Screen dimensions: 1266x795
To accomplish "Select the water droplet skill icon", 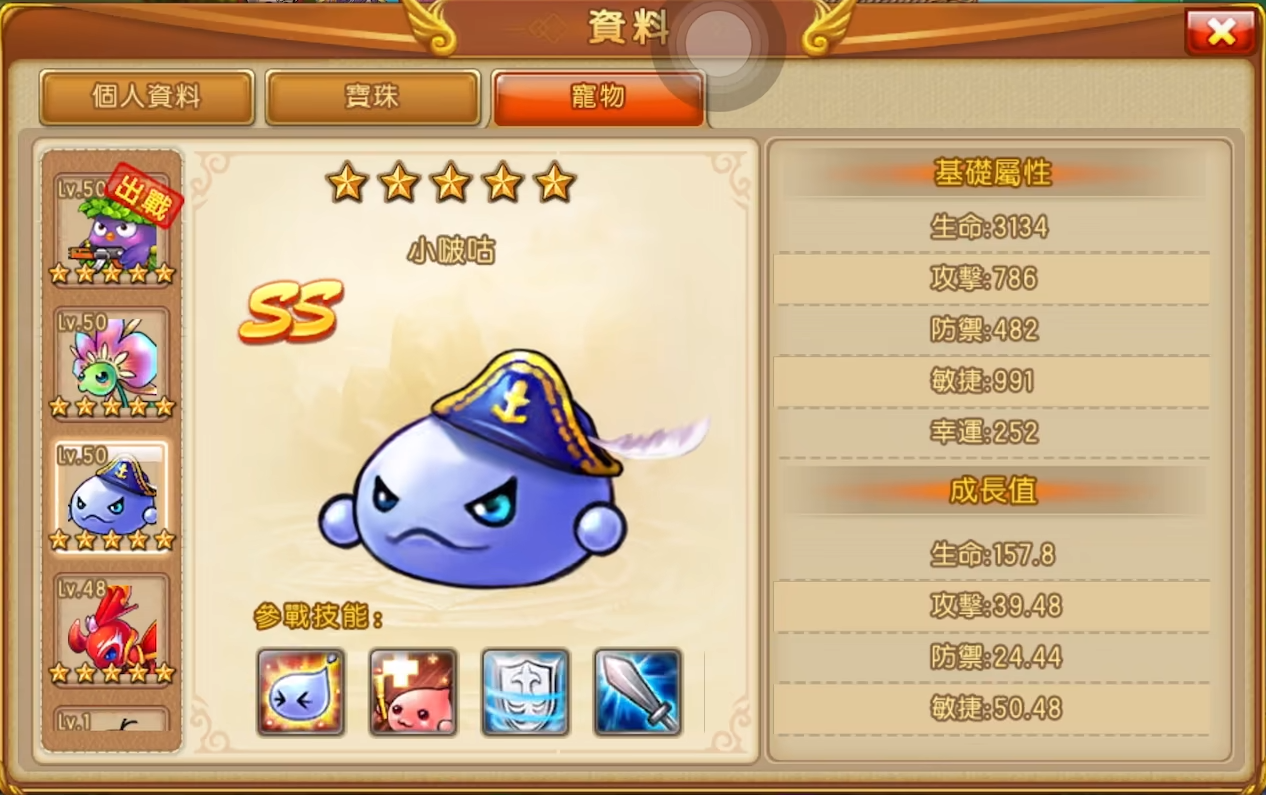I will (x=301, y=692).
